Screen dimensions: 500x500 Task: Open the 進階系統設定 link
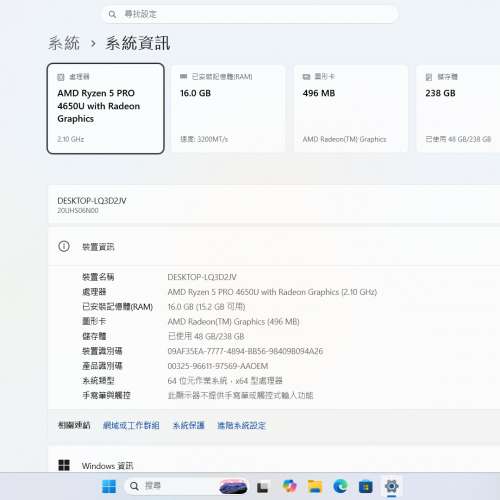241,425
